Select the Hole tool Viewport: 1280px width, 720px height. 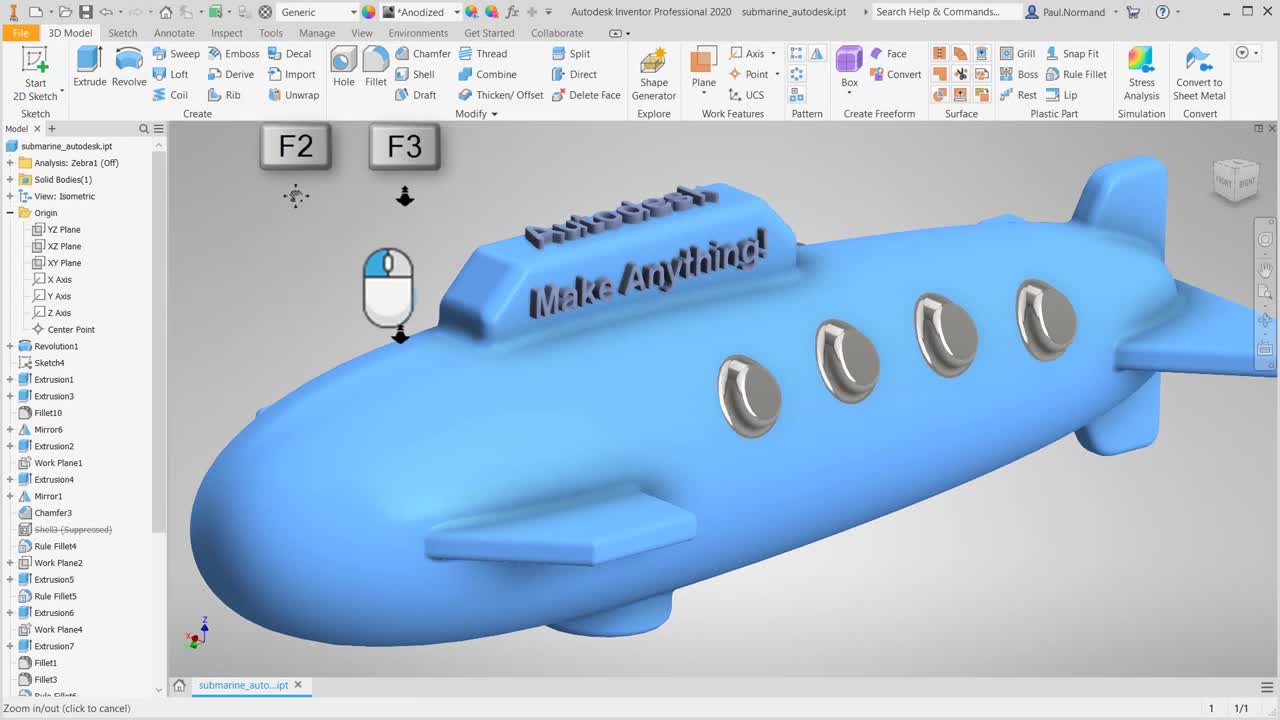tap(344, 67)
